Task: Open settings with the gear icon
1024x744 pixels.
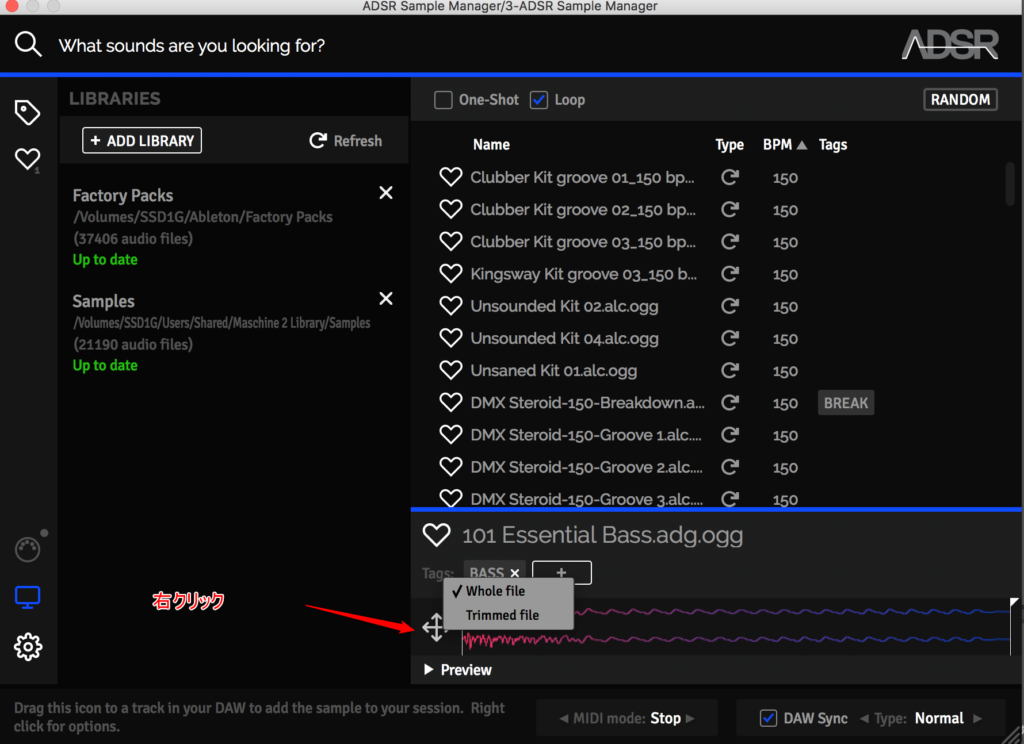Action: click(x=28, y=647)
